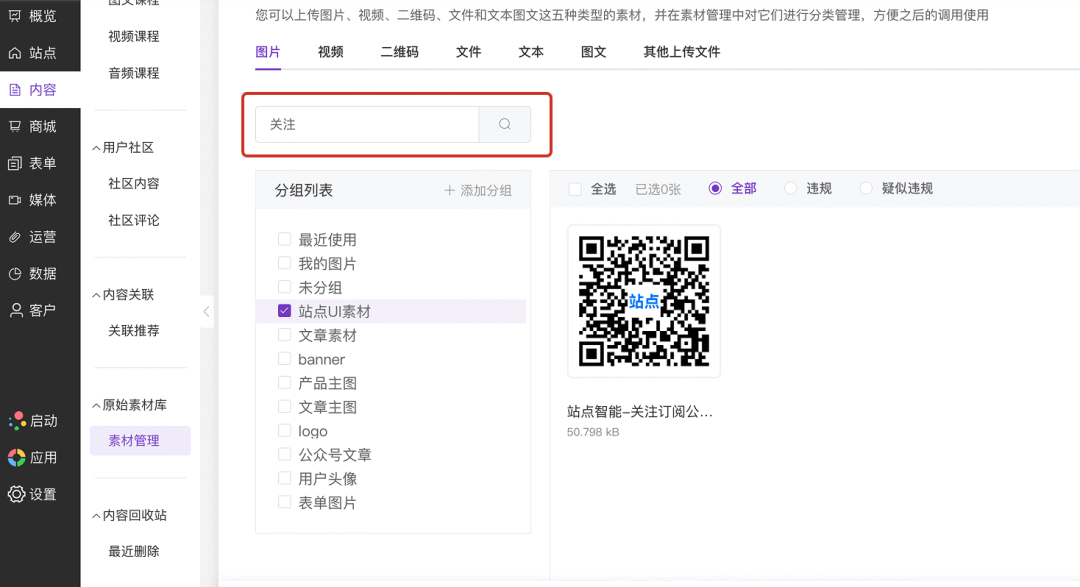Click 添加分组 to add a group
This screenshot has width=1080, height=587.
(478, 190)
